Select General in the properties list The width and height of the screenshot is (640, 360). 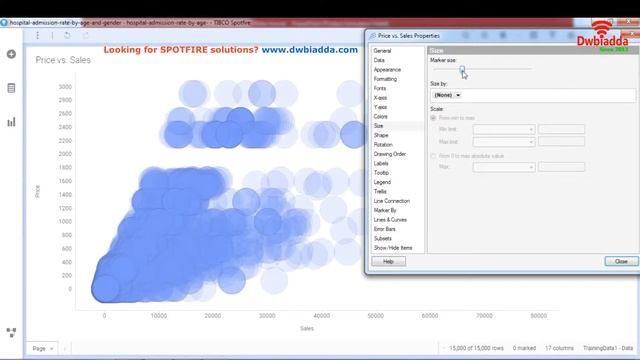coord(382,51)
